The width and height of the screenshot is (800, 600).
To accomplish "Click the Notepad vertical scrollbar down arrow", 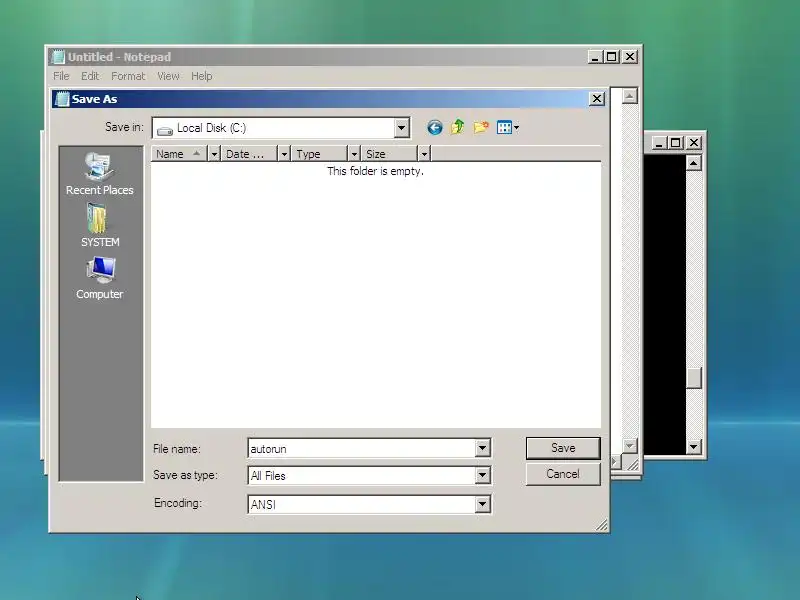I will pos(630,445).
